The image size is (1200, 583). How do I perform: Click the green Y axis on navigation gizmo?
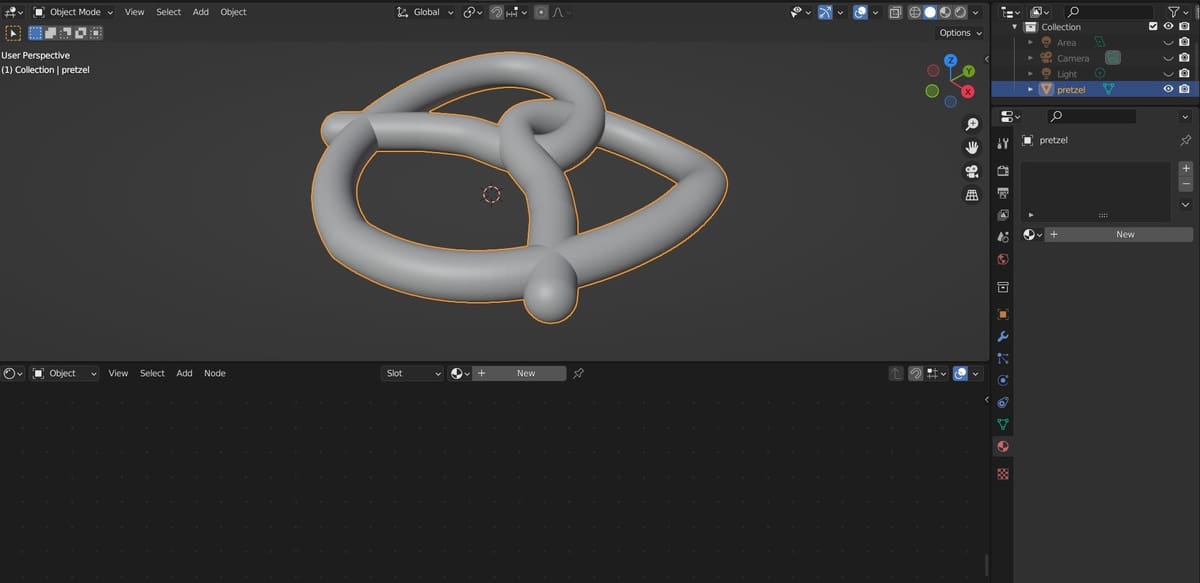tap(967, 72)
